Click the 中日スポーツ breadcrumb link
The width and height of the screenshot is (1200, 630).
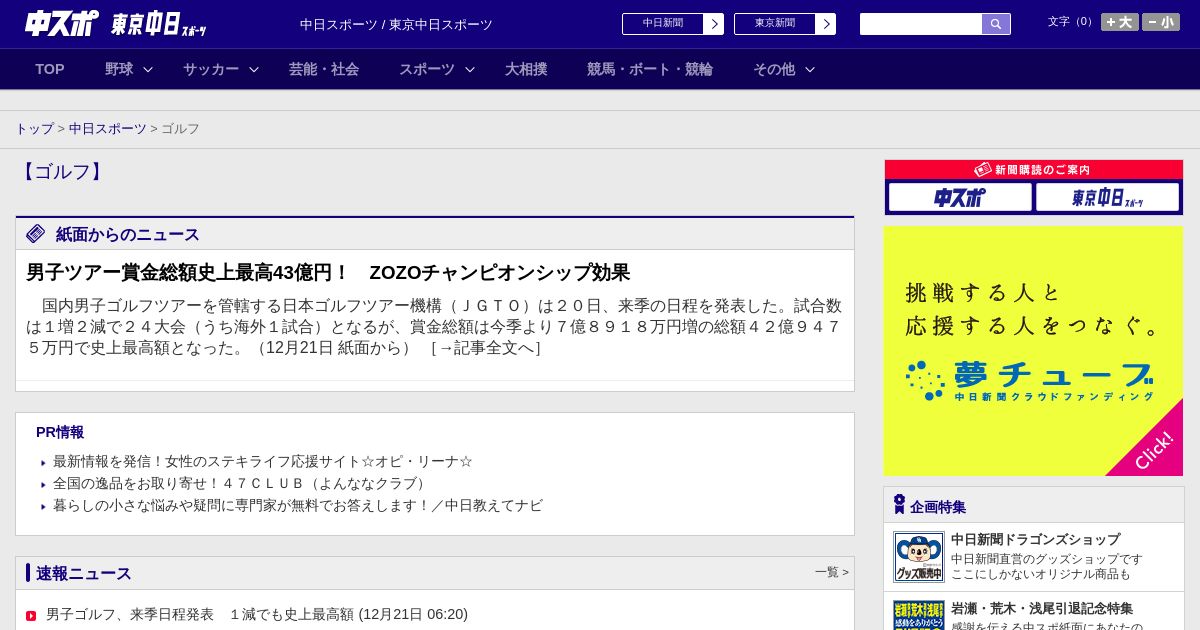[x=108, y=129]
